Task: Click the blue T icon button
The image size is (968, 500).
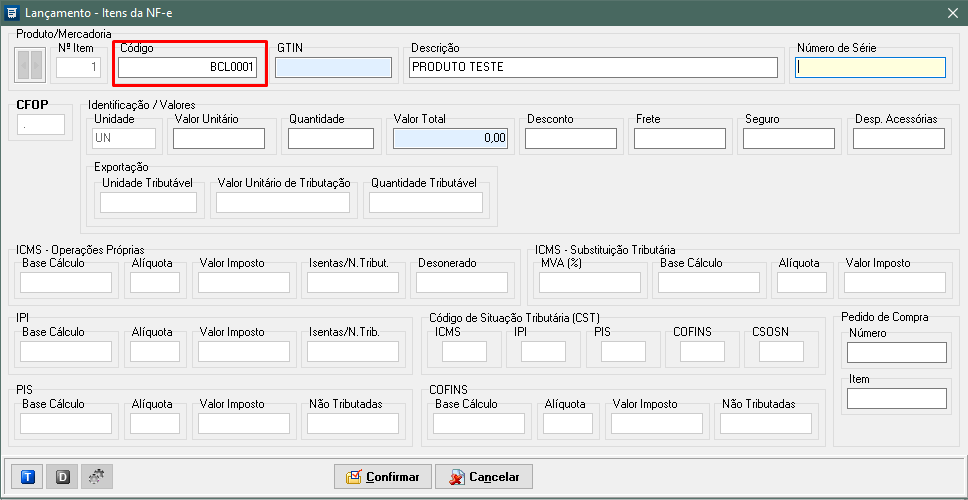Action: 27,477
